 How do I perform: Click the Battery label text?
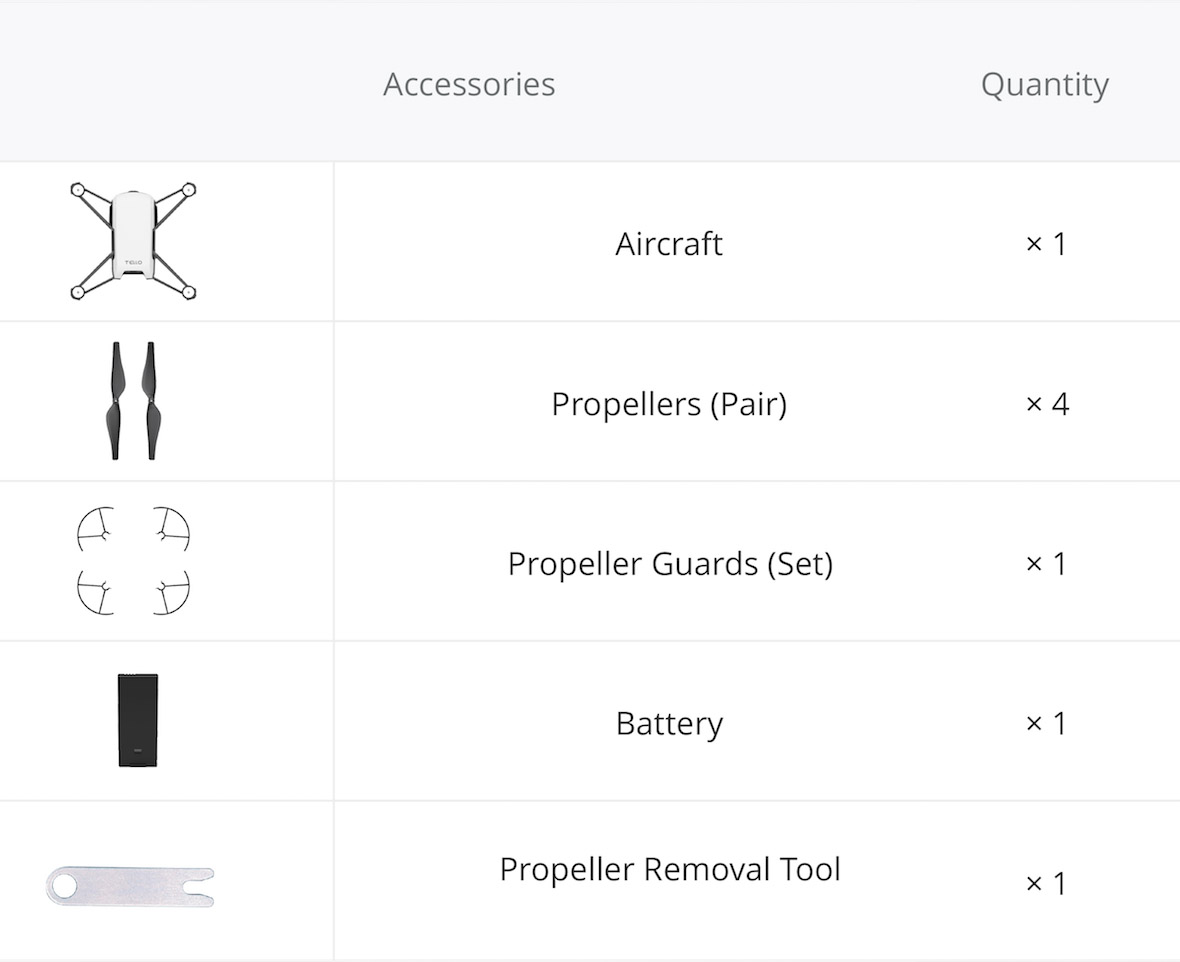[669, 724]
